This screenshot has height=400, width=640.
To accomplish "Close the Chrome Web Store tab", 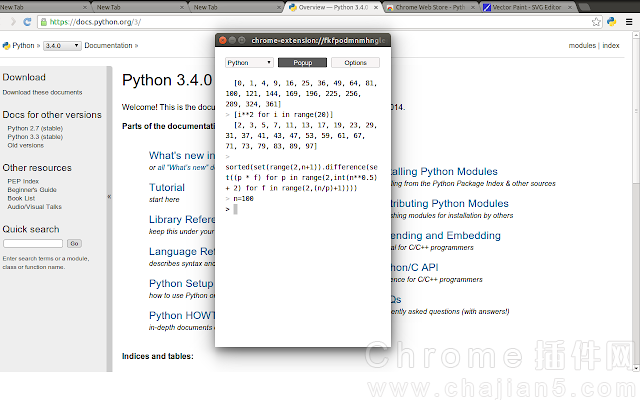I will (x=473, y=7).
